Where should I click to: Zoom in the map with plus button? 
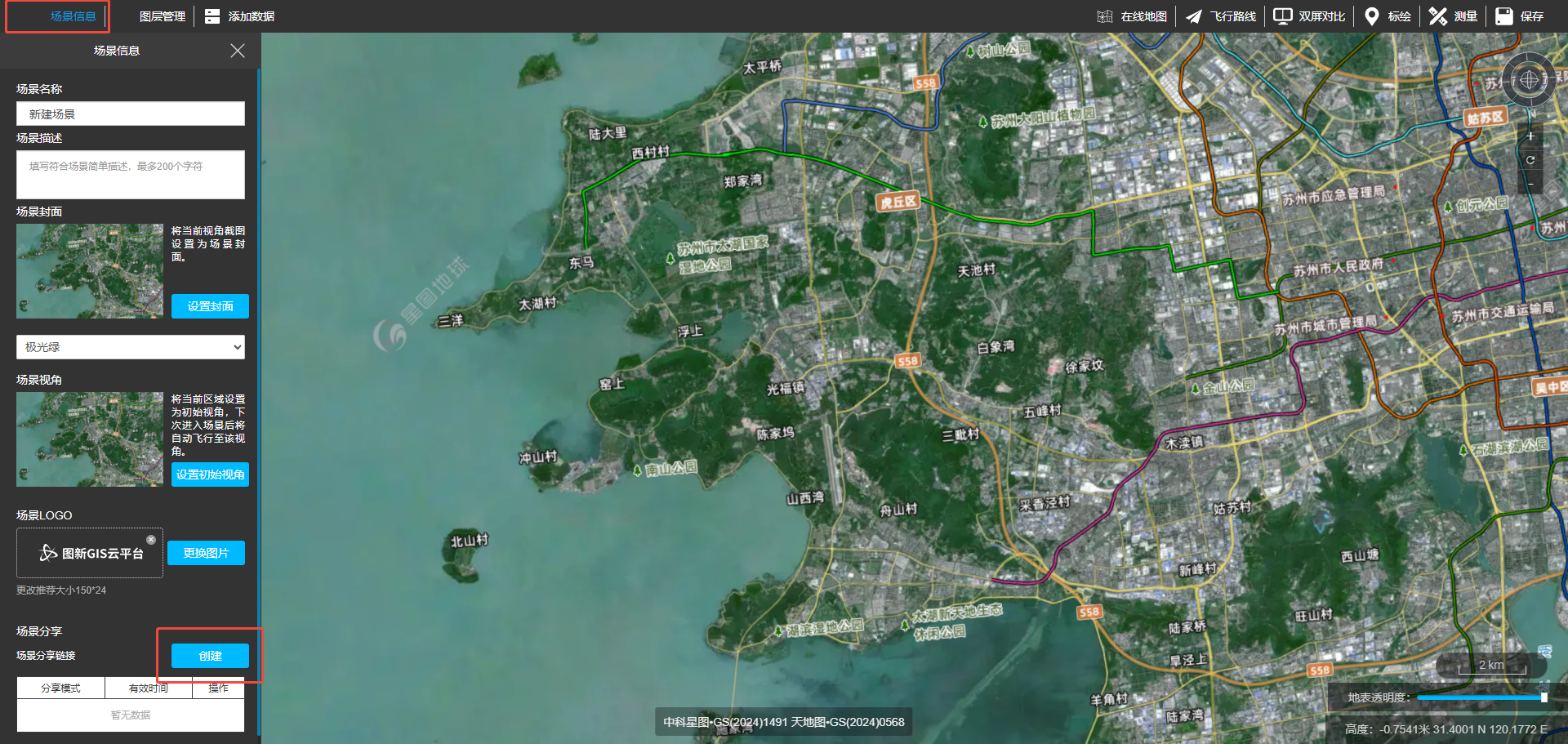click(1530, 136)
